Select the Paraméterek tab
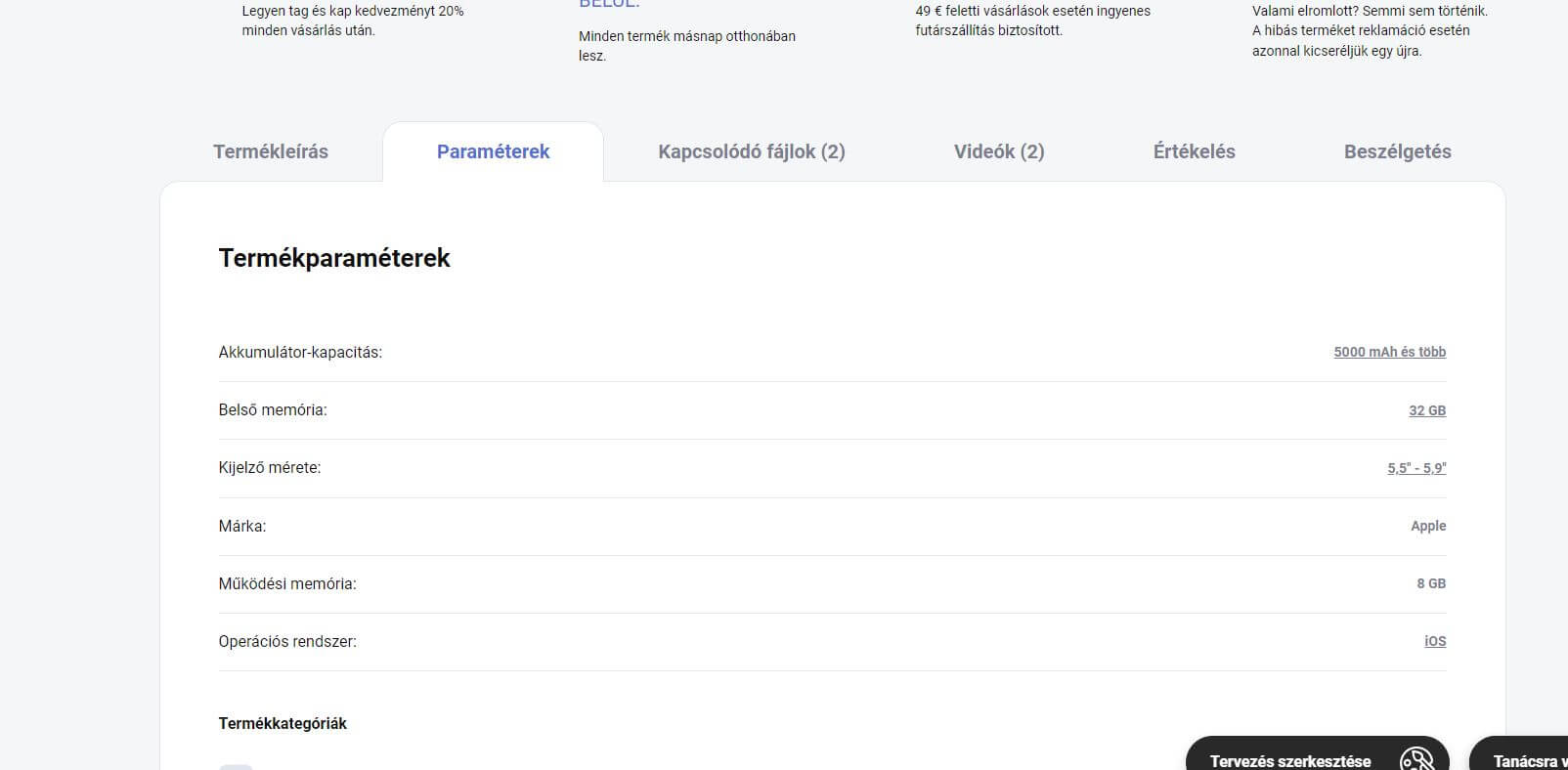This screenshot has width=1568, height=770. (x=493, y=151)
